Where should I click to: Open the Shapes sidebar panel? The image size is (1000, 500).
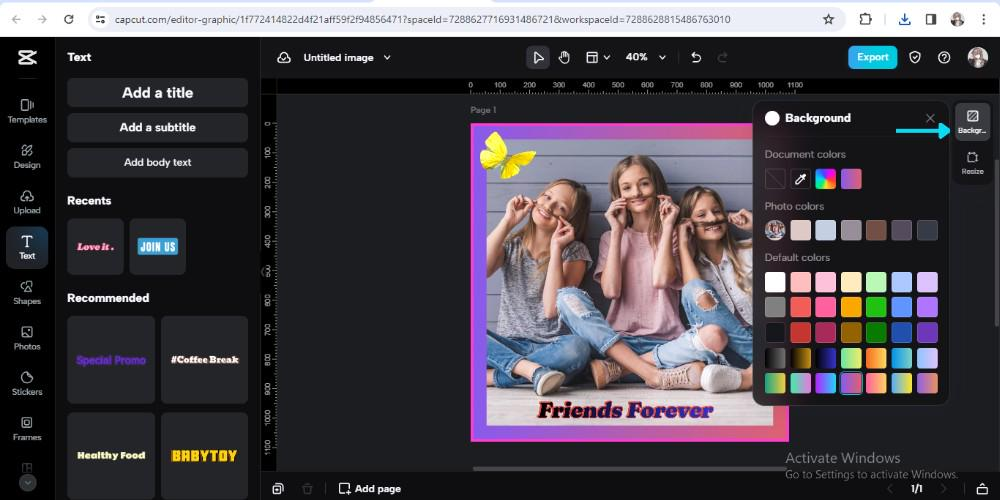click(x=27, y=293)
